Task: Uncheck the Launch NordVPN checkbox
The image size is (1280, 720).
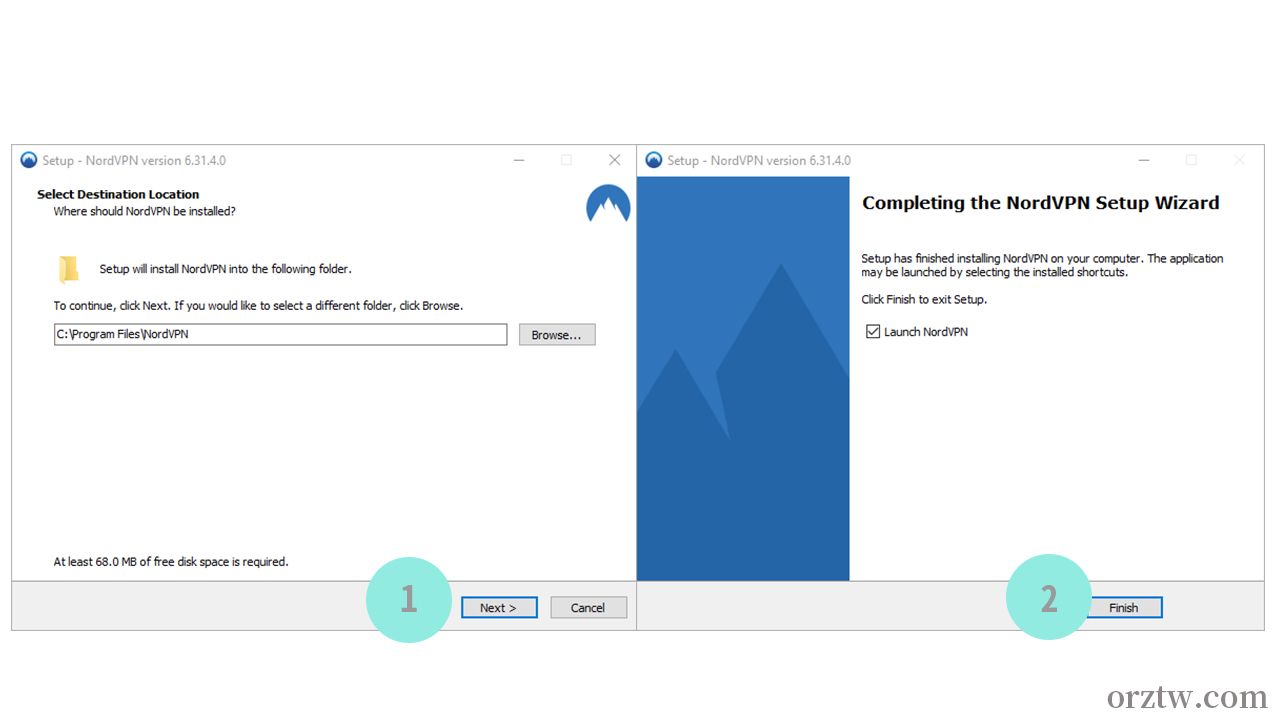Action: click(873, 332)
